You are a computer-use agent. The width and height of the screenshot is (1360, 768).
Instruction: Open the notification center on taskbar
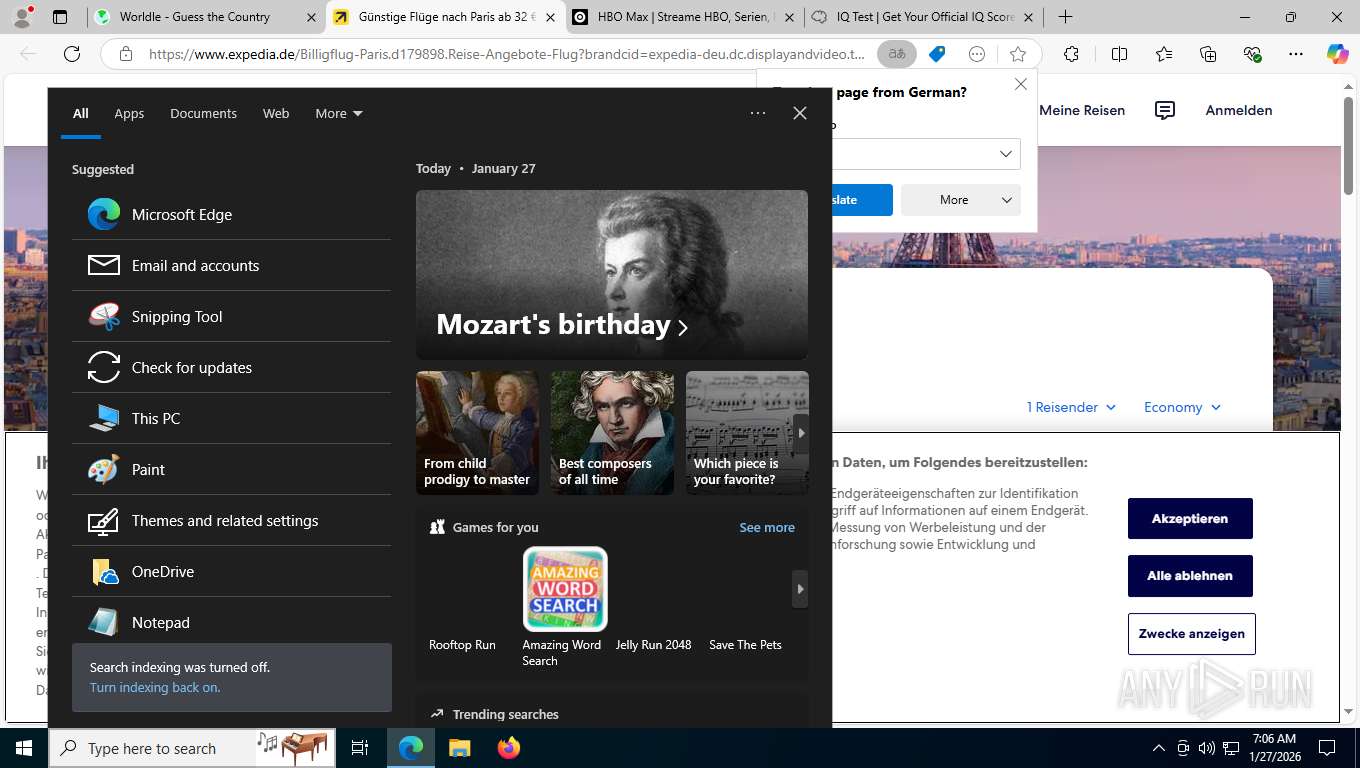tap(1327, 748)
